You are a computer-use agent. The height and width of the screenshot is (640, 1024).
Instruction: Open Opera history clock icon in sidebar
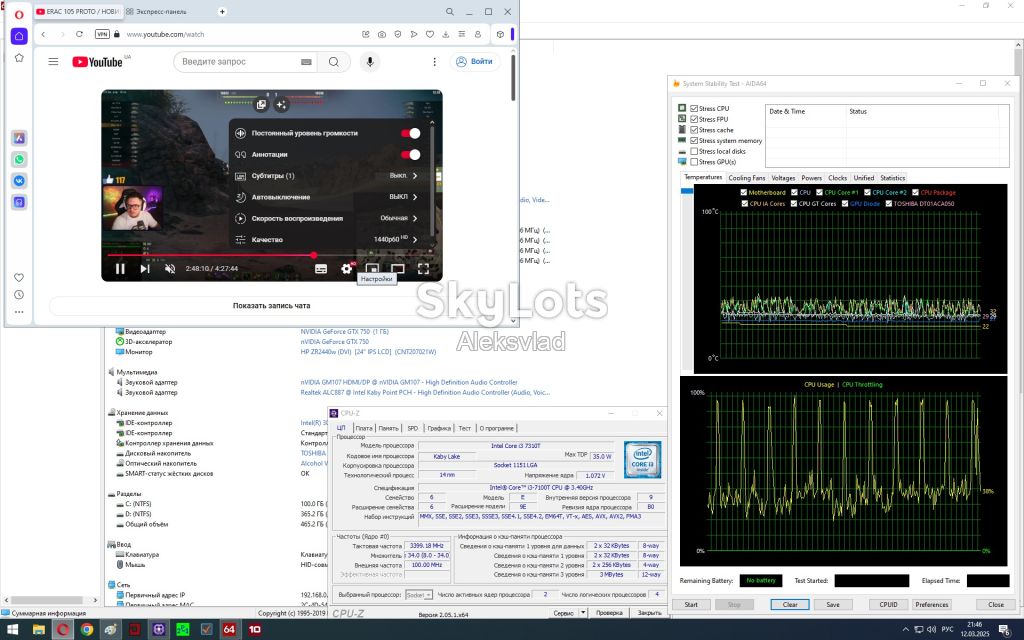pyautogui.click(x=19, y=295)
